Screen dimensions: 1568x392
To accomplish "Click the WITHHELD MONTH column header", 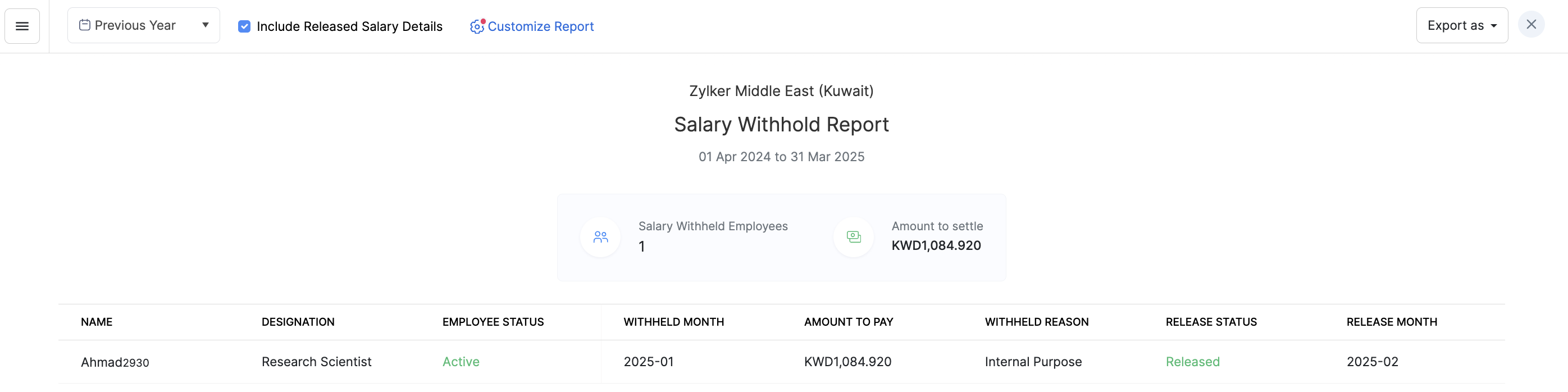I will click(x=673, y=322).
